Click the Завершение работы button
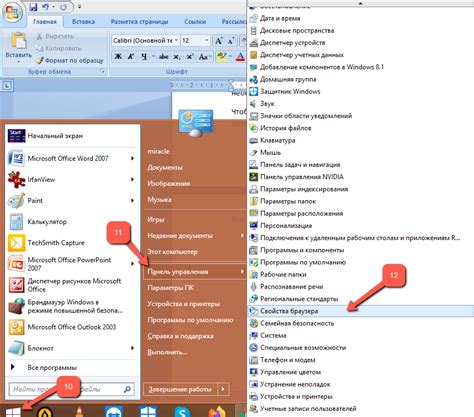Viewport: 474px width, 417px height. (180, 389)
